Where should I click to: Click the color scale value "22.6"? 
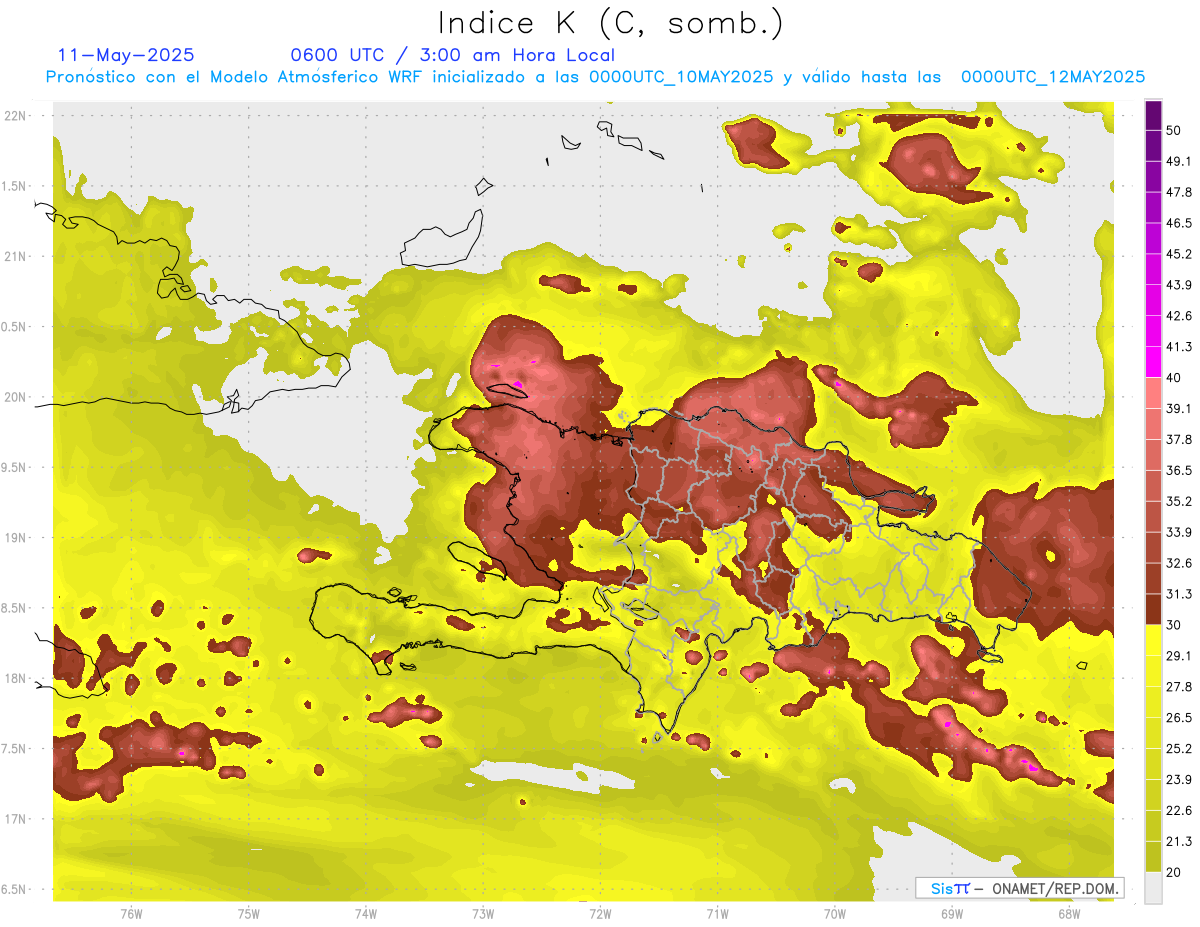(1179, 810)
